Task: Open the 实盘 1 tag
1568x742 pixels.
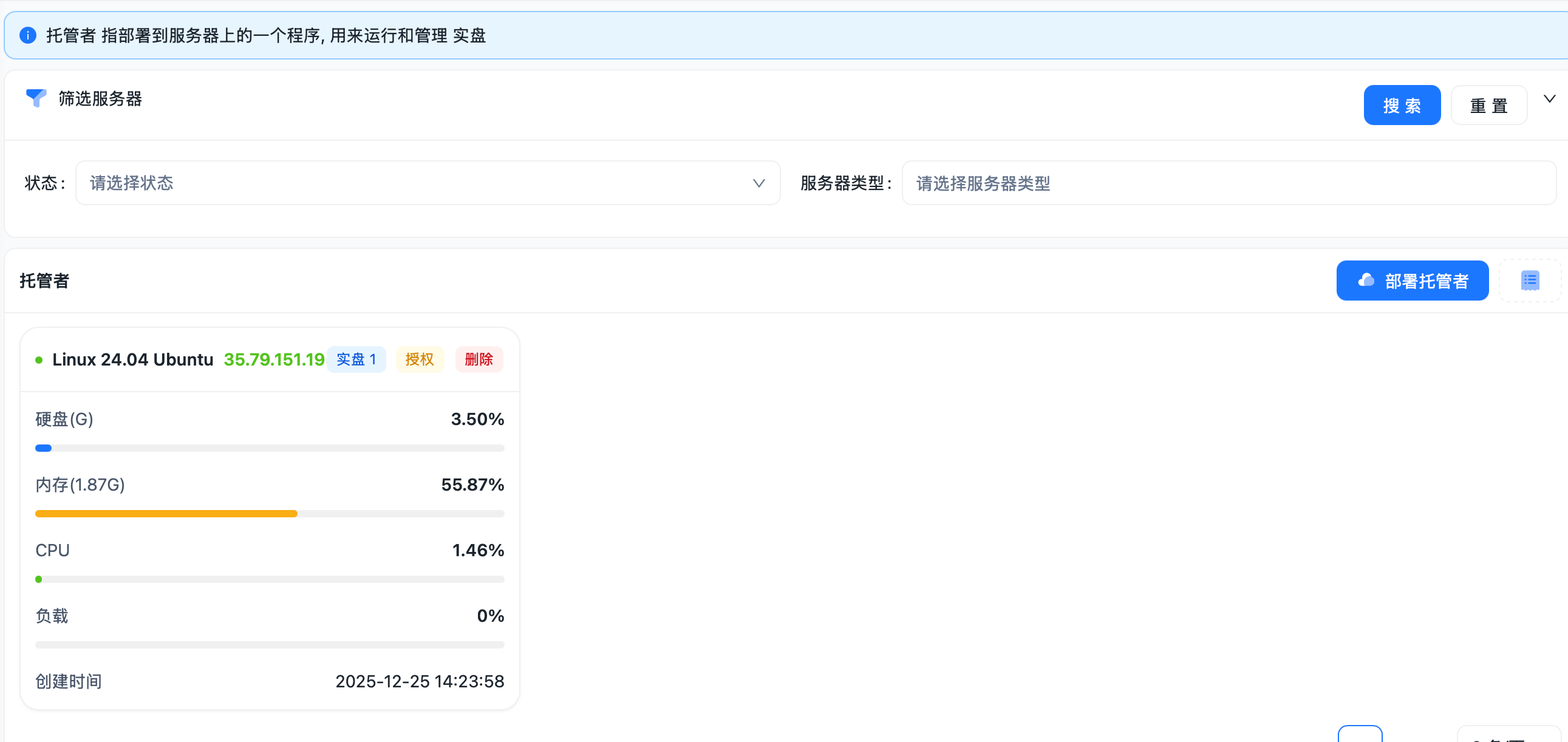Action: 356,359
